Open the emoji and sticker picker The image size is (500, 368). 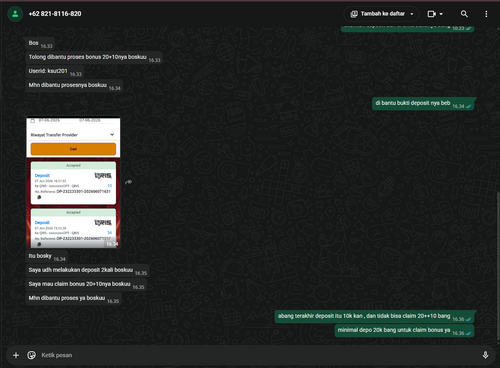point(32,355)
